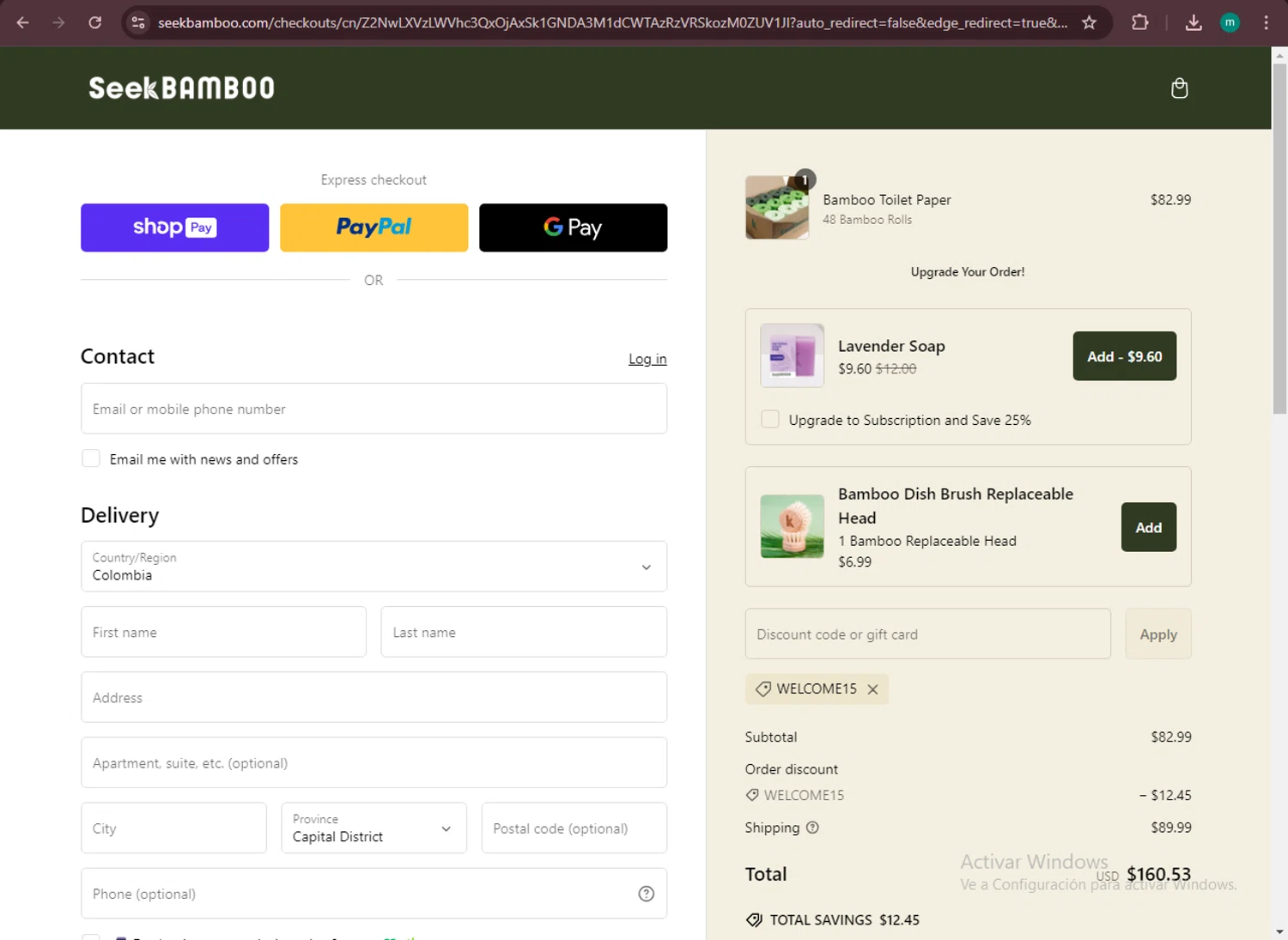This screenshot has height=940, width=1288.
Task: Click the TOTAL SAVINGS $12.45 text
Action: pos(844,920)
